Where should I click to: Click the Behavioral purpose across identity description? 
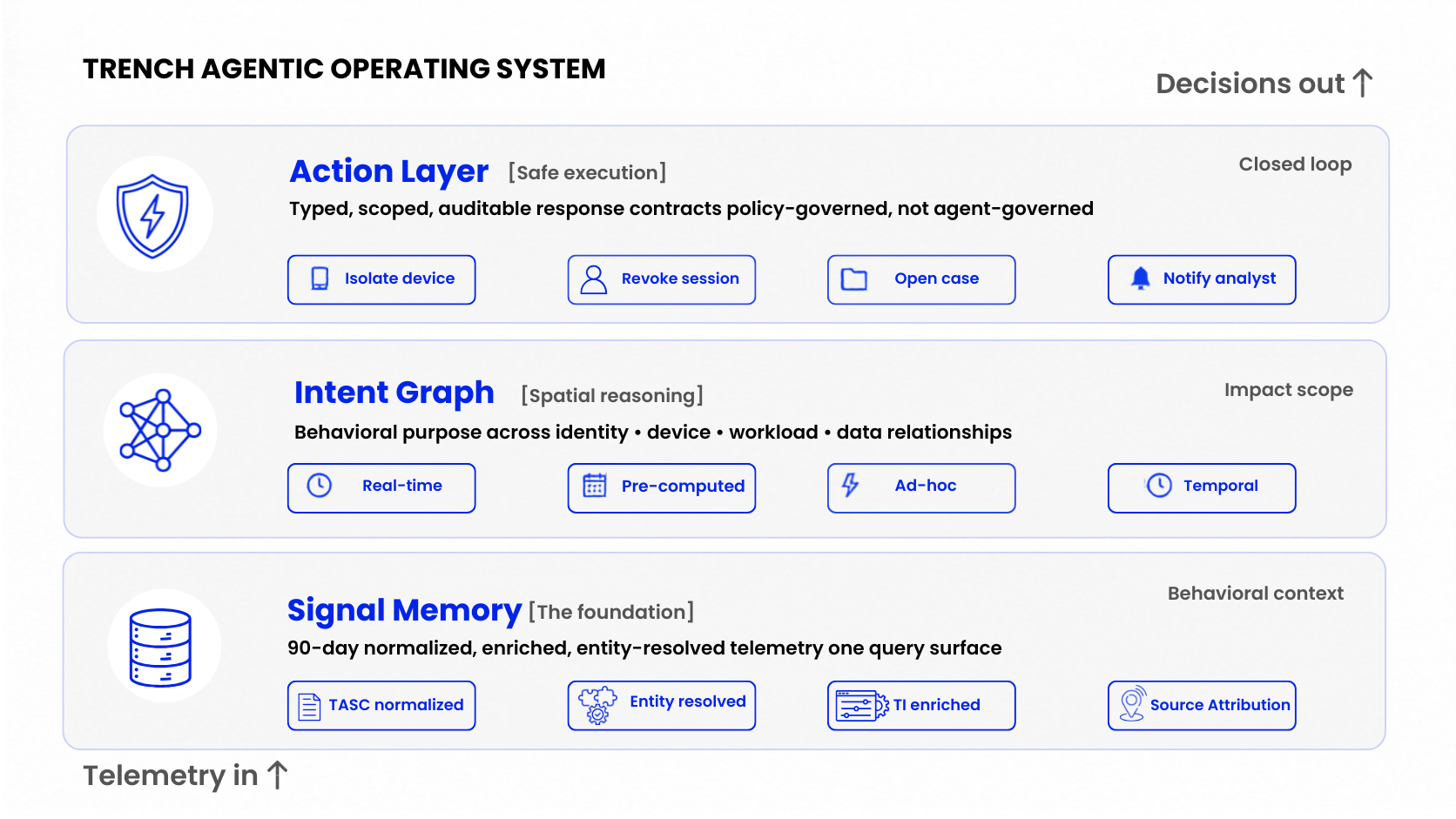pos(653,433)
